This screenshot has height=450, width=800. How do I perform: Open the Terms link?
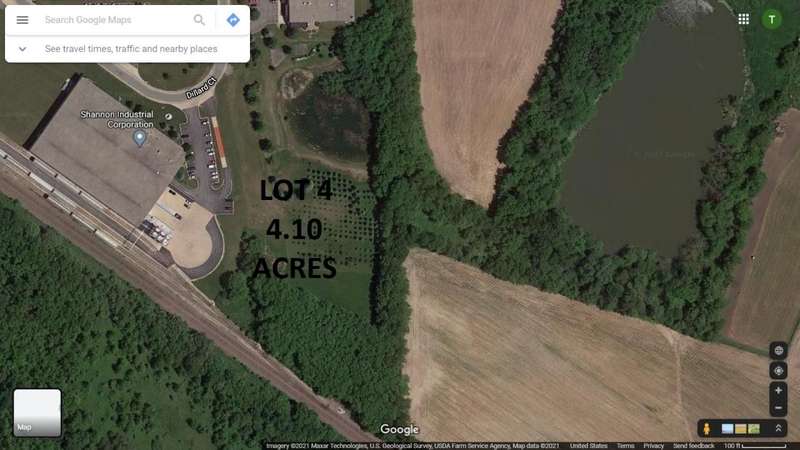(x=626, y=446)
